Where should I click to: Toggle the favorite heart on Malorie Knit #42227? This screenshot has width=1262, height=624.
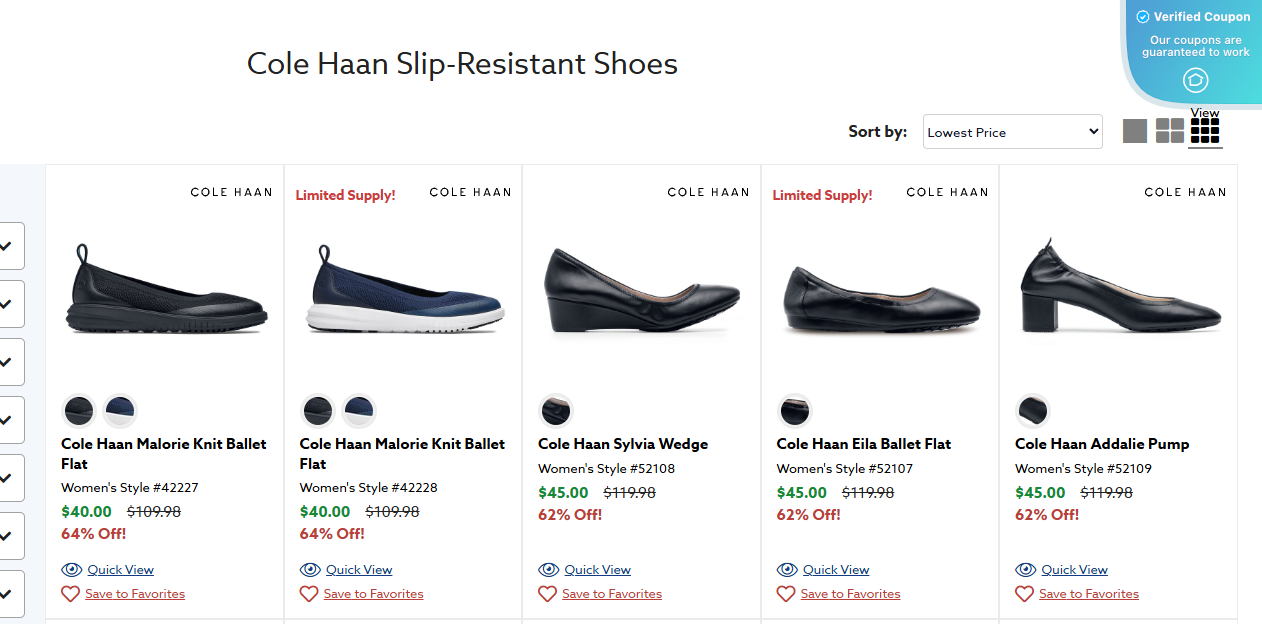pyautogui.click(x=69, y=593)
